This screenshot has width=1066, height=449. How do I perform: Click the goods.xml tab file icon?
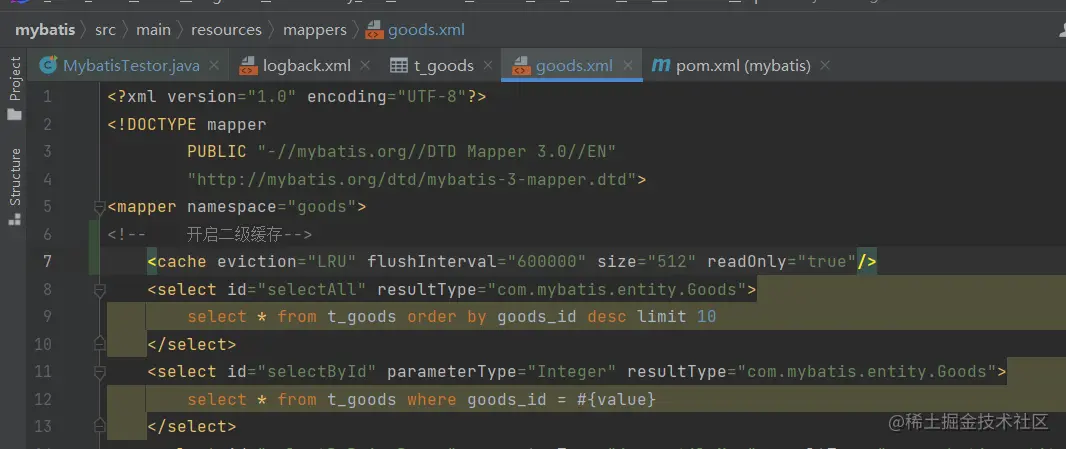tap(521, 66)
